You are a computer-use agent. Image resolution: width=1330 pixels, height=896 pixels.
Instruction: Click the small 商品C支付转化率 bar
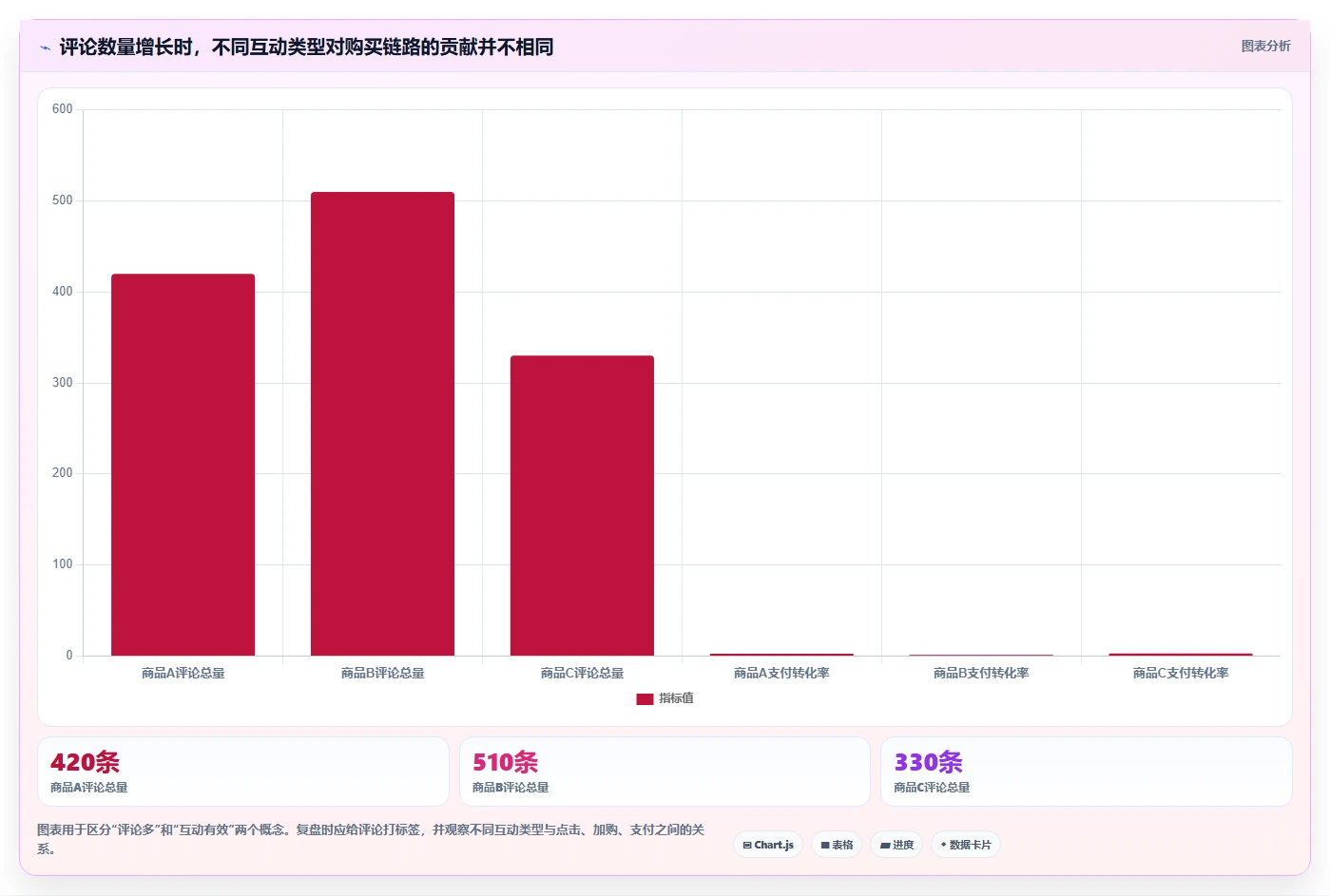tap(1181, 655)
